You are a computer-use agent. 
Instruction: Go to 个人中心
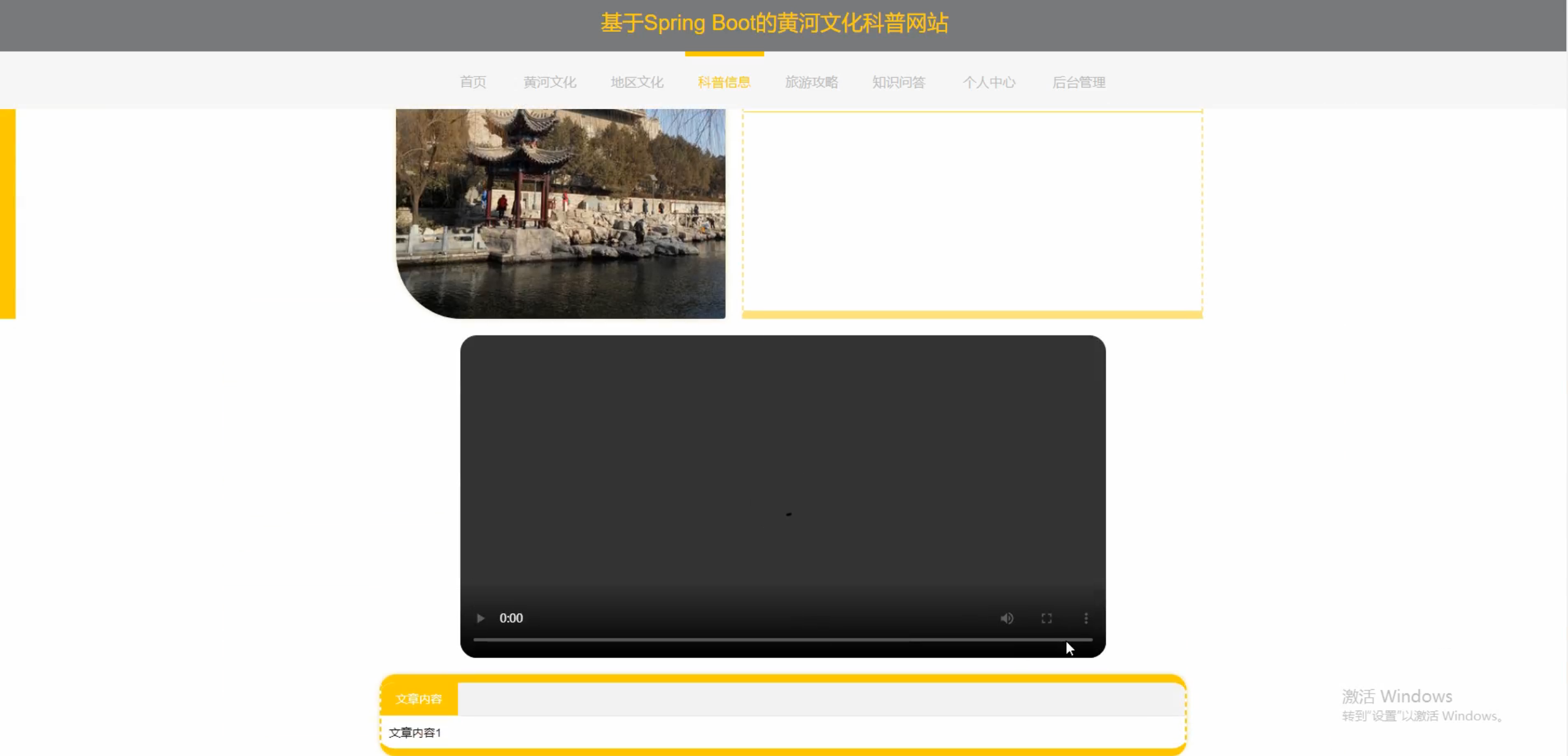point(989,82)
